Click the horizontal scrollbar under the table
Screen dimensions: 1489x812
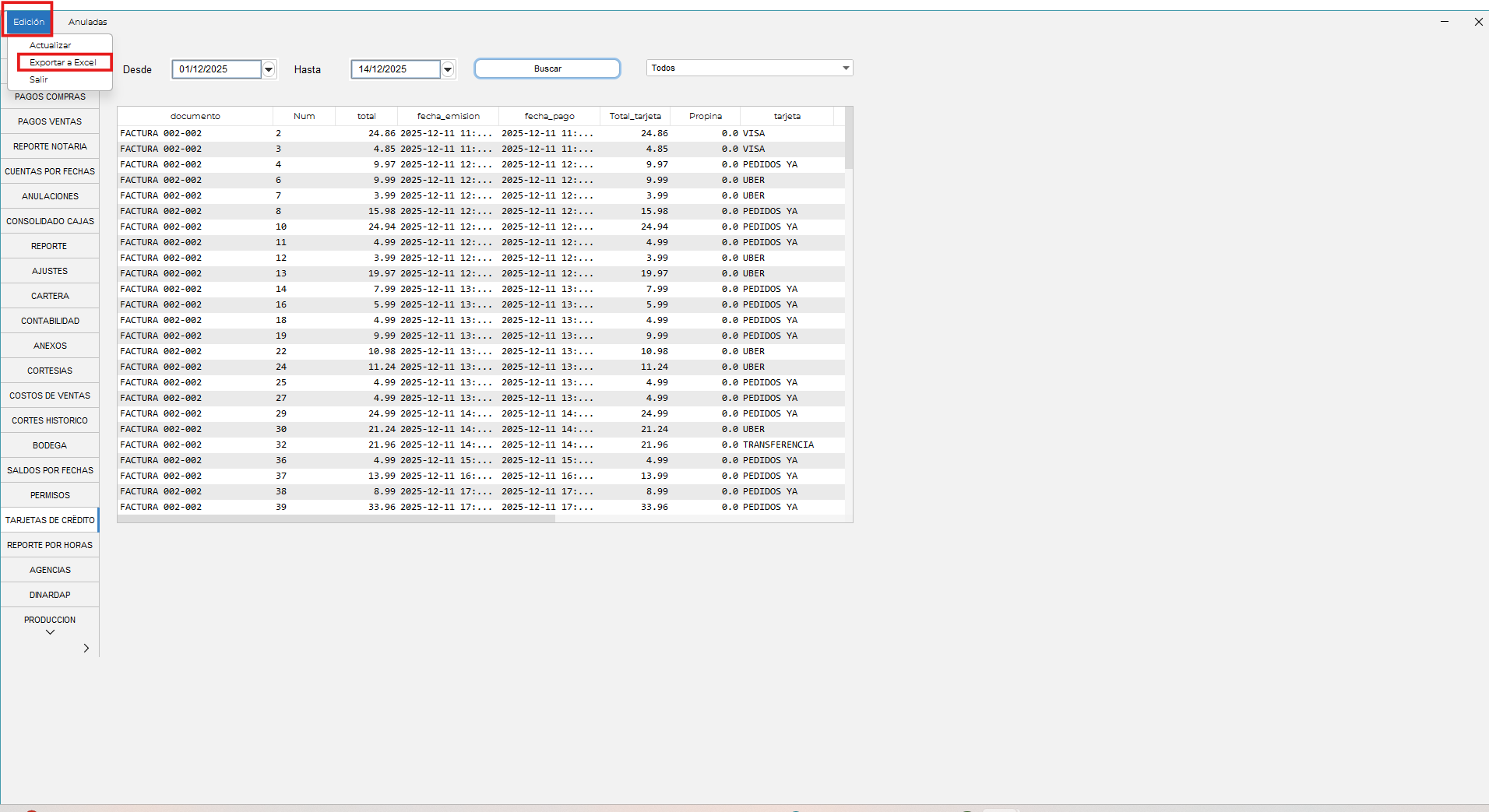pos(336,518)
